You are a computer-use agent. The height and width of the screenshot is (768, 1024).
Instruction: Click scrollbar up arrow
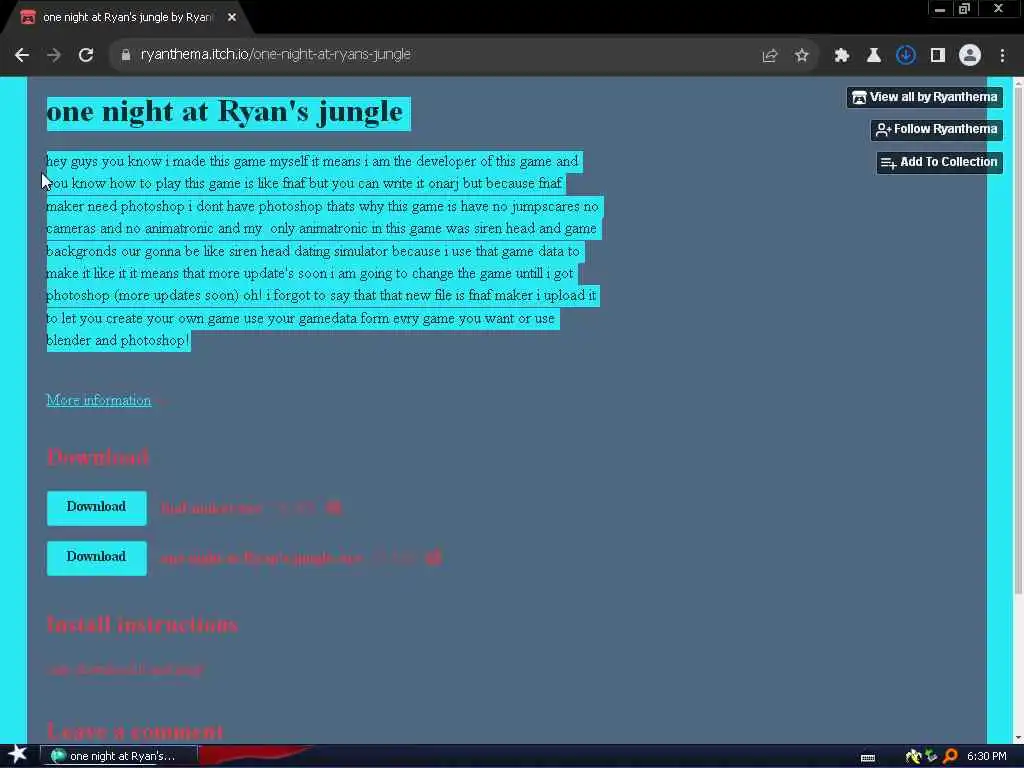[x=1018, y=82]
